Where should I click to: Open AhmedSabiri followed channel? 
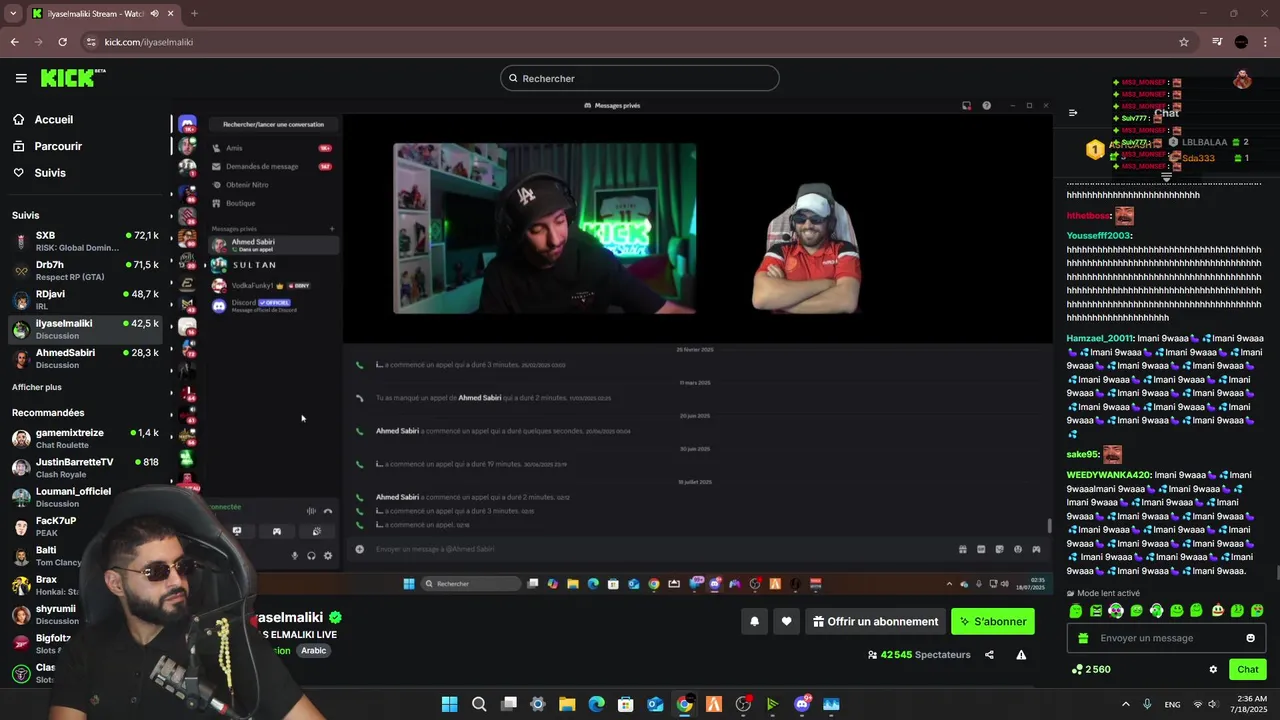[x=85, y=358]
